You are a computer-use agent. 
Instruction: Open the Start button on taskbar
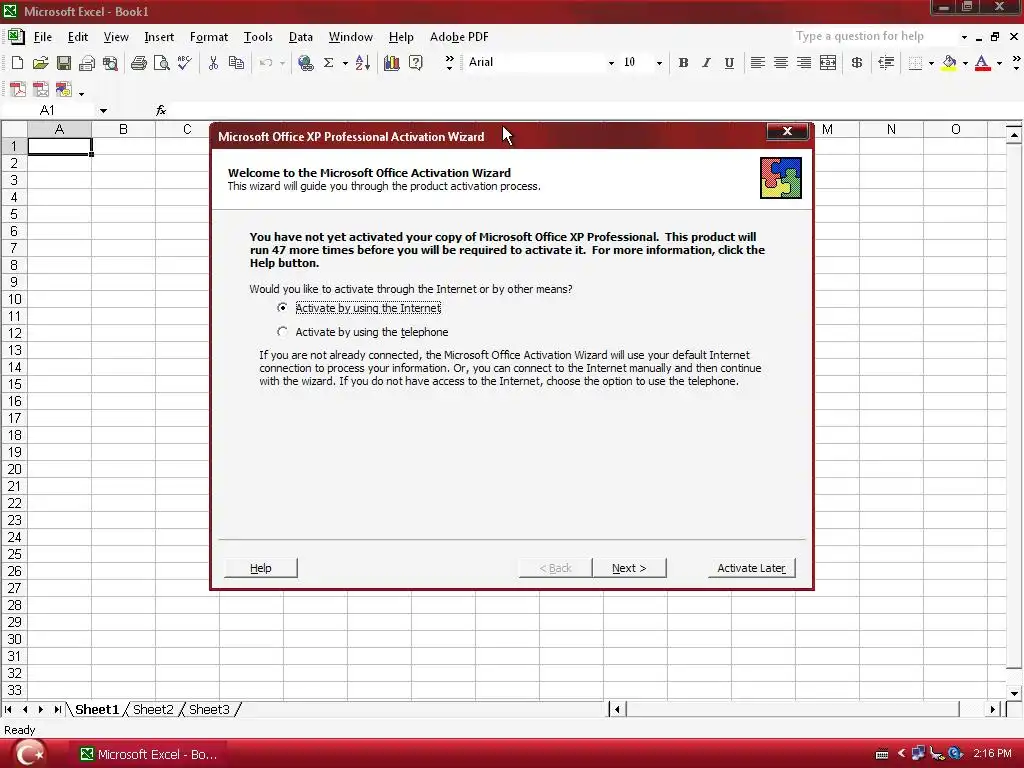click(30, 754)
